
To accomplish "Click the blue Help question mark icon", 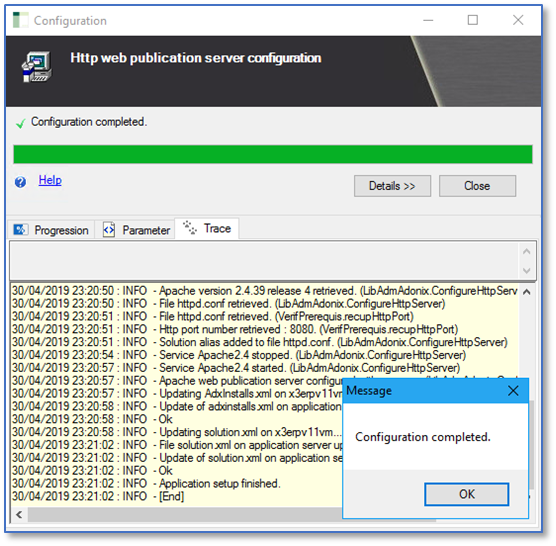I will point(20,182).
